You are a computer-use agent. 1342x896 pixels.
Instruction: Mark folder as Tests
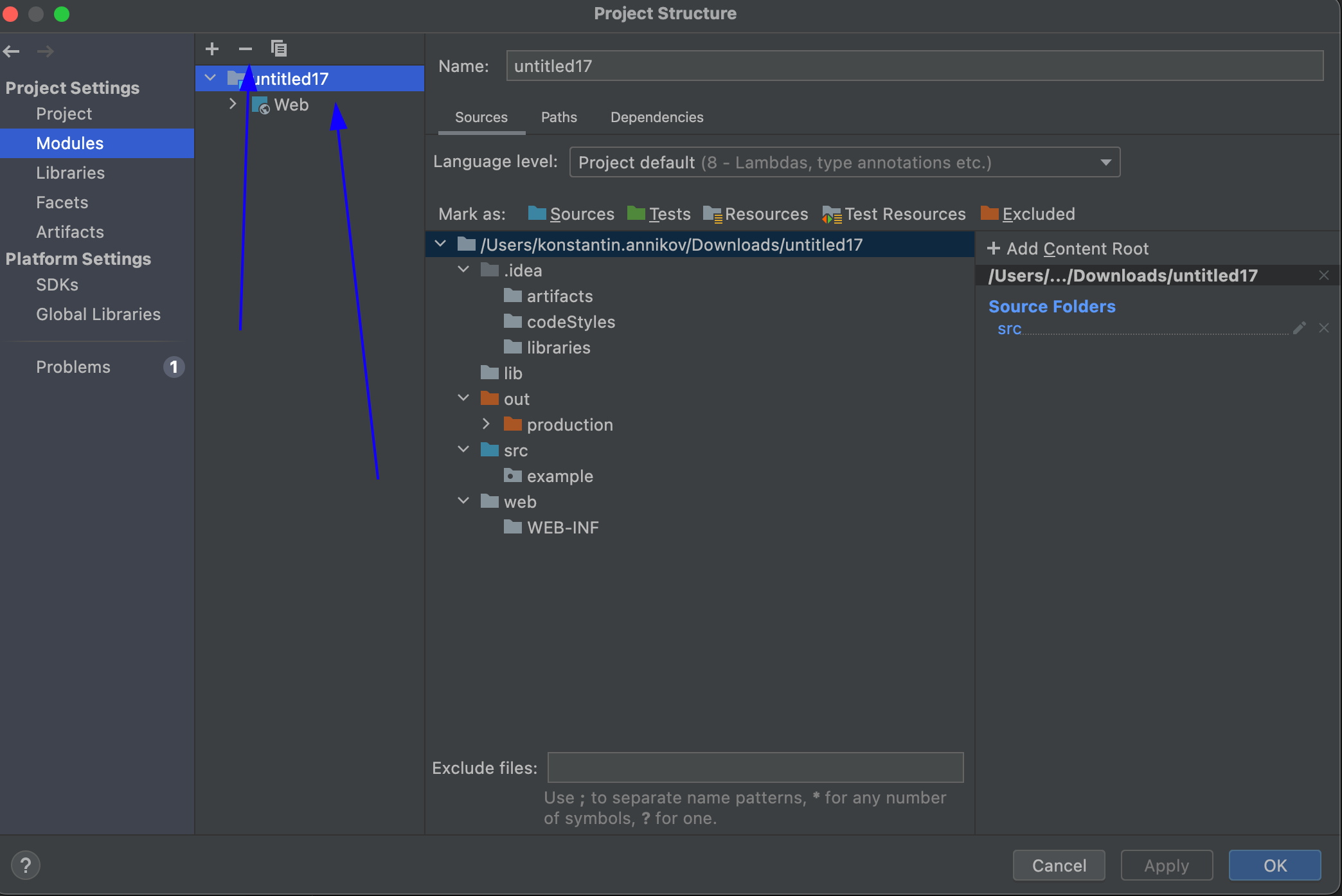click(659, 214)
